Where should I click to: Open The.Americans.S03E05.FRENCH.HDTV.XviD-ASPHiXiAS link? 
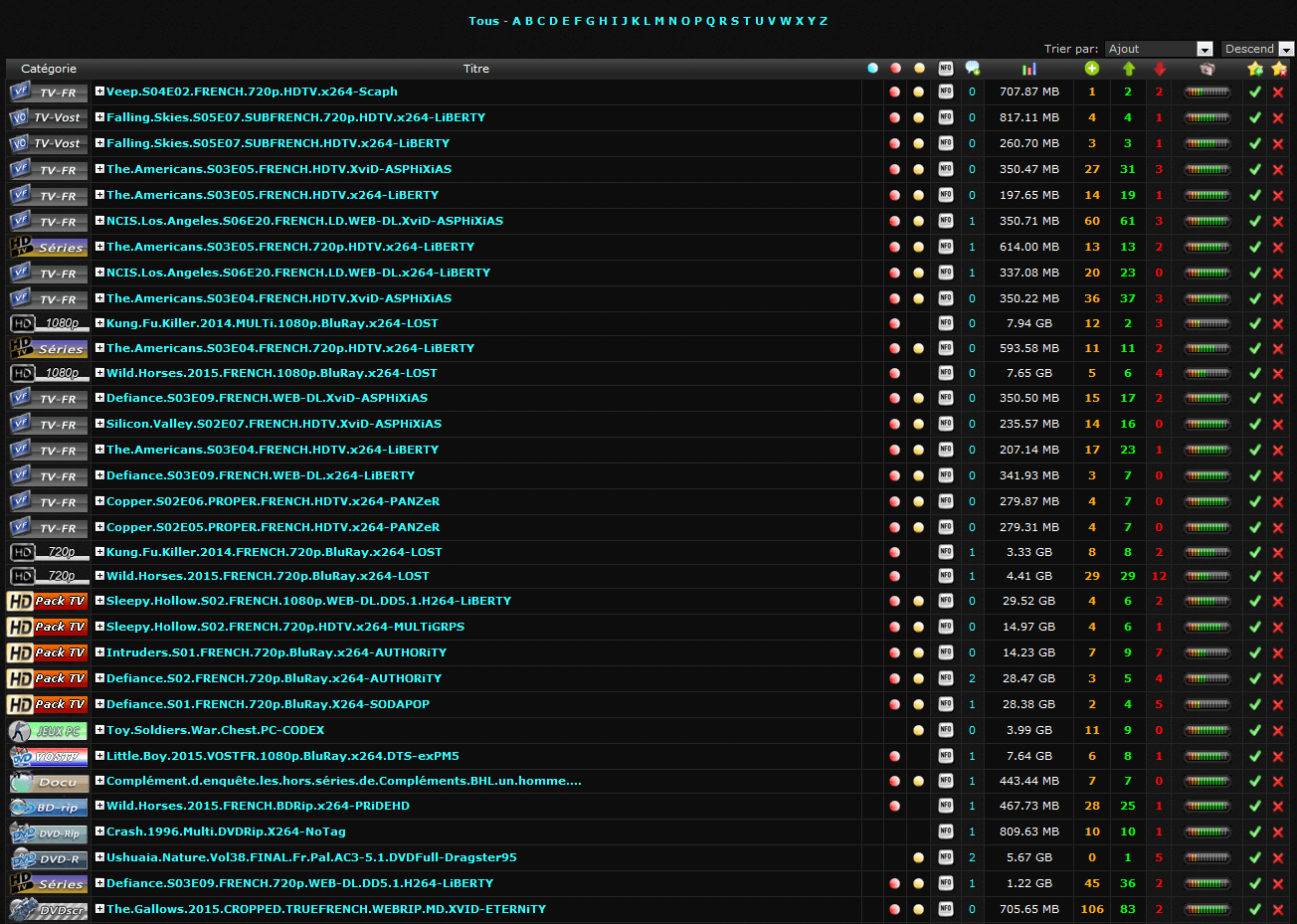point(278,169)
